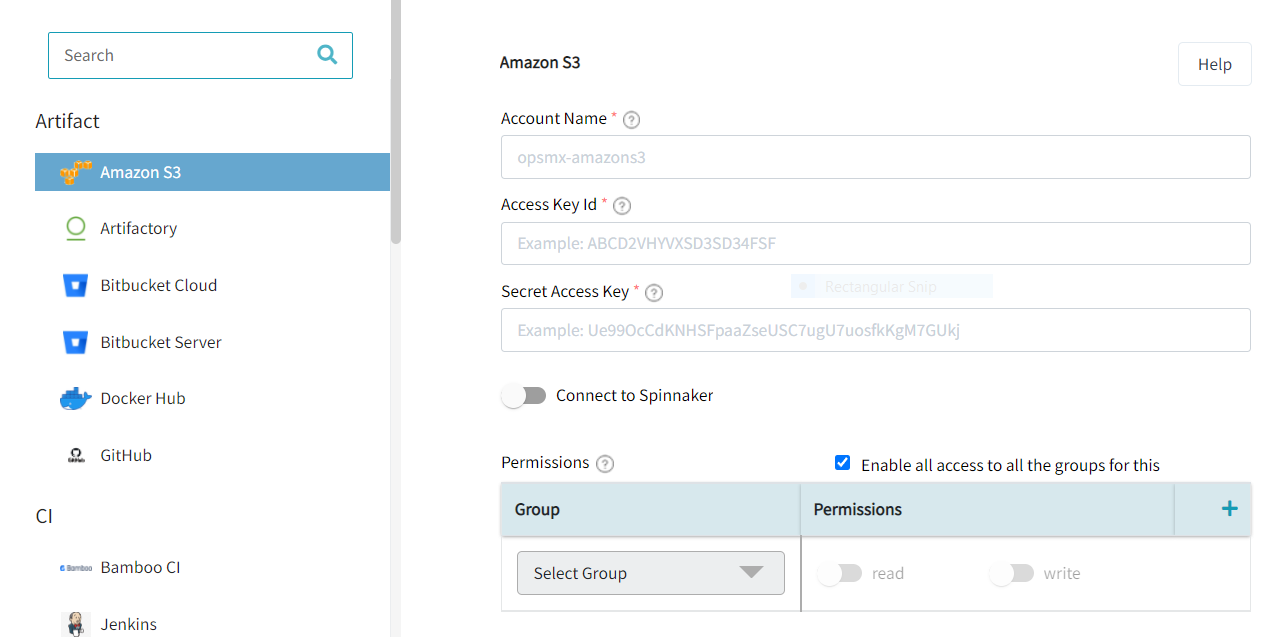
Task: Click into the Access Key Id field
Action: coord(875,243)
